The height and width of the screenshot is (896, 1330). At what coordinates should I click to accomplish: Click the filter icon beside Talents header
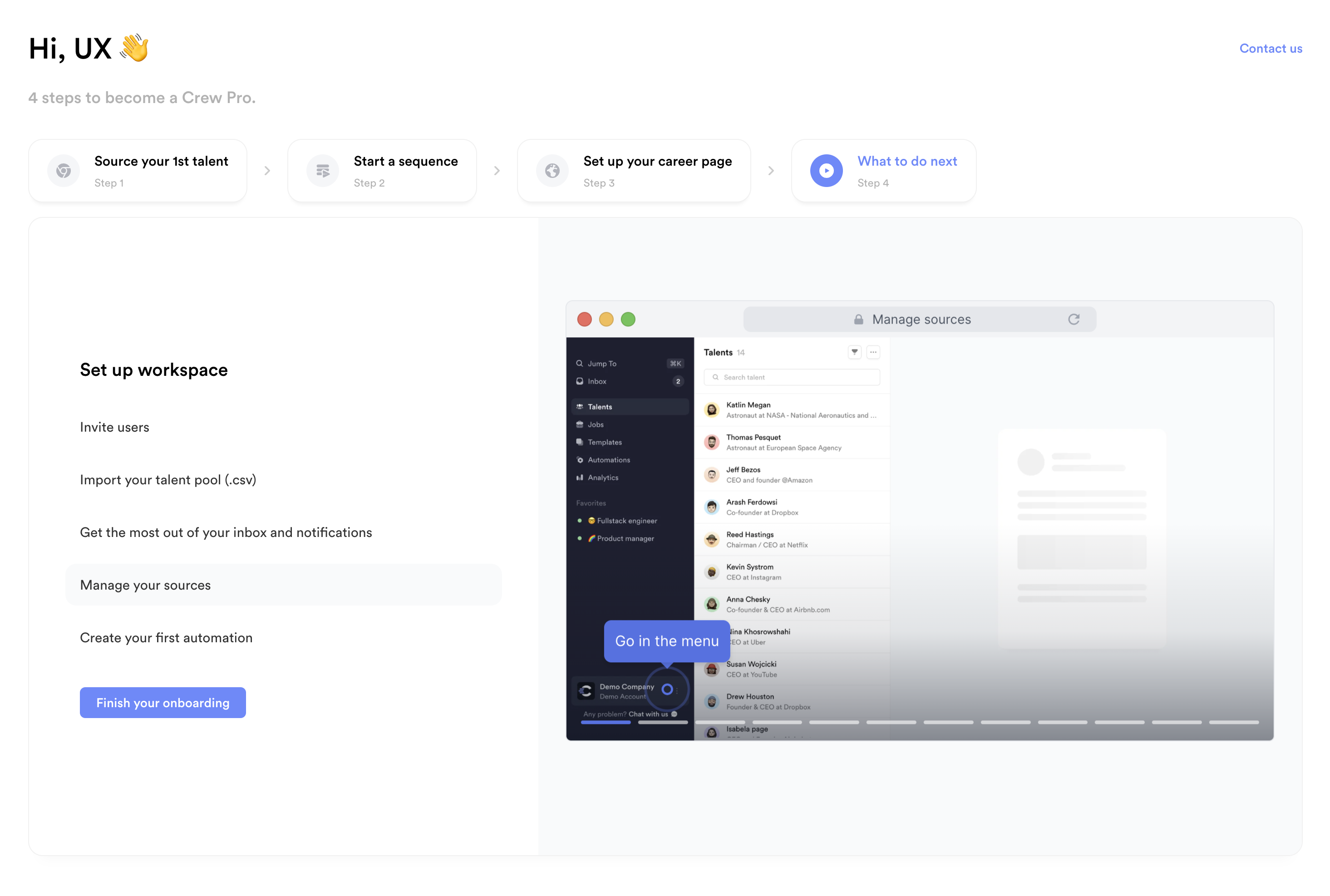[854, 352]
